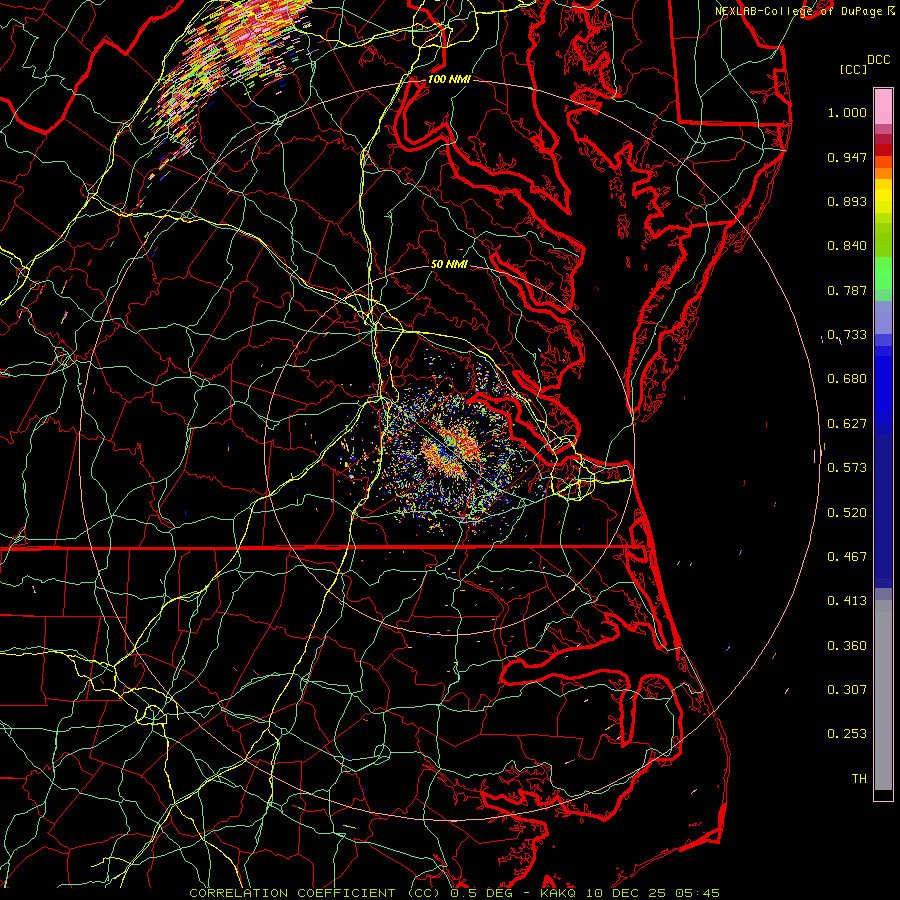Click the 0.307 colorbar value
Viewport: 900px width, 900px height.
[847, 690]
